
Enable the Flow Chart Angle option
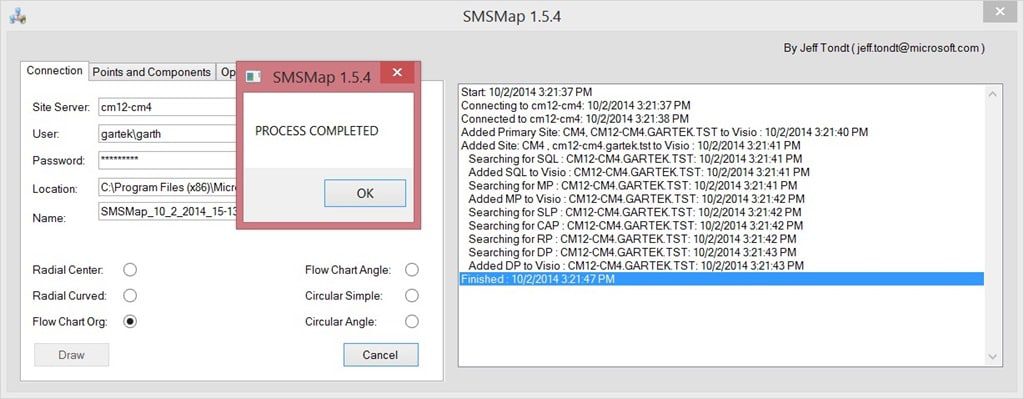click(411, 270)
